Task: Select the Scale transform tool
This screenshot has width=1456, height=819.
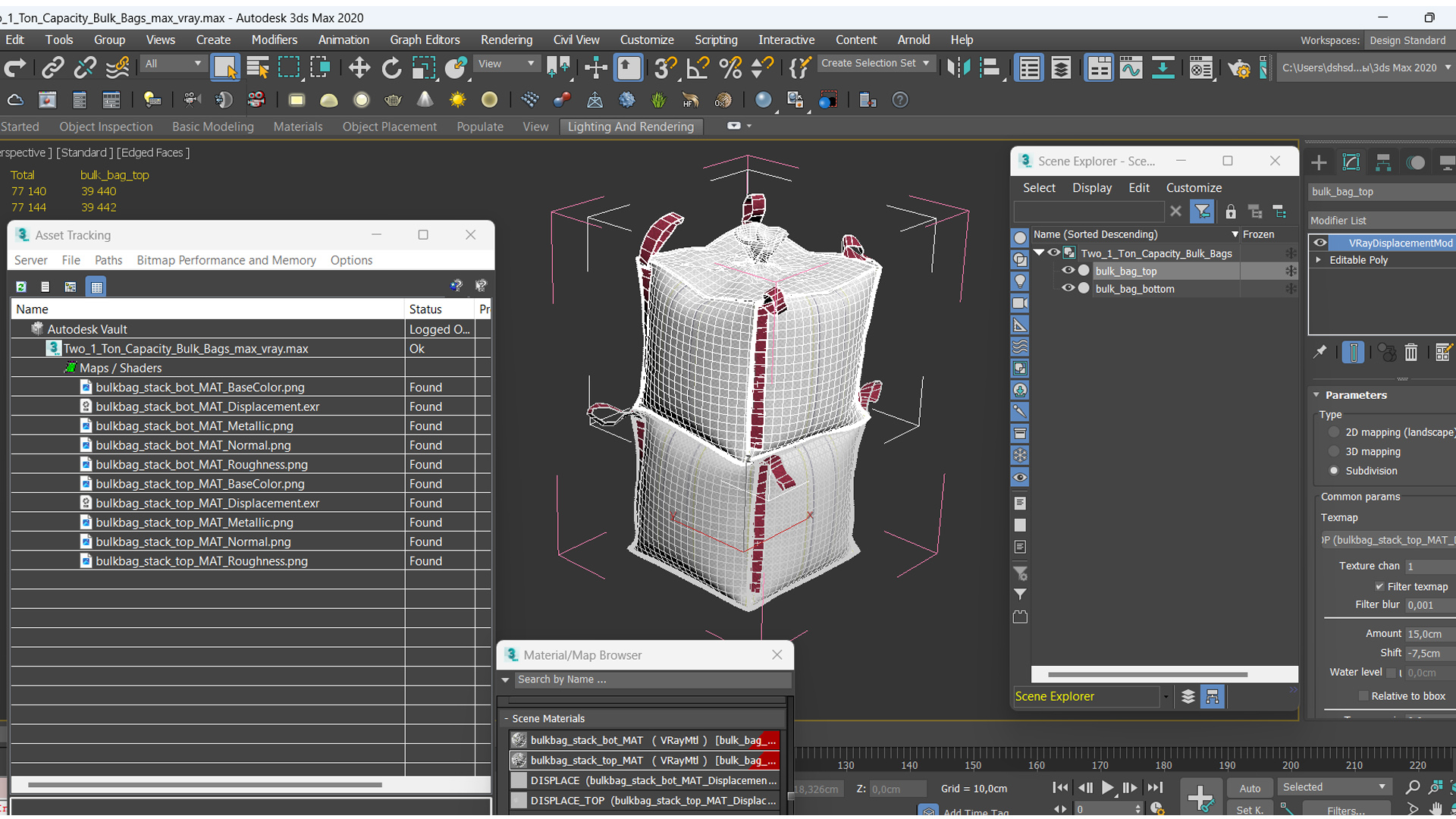Action: click(424, 68)
